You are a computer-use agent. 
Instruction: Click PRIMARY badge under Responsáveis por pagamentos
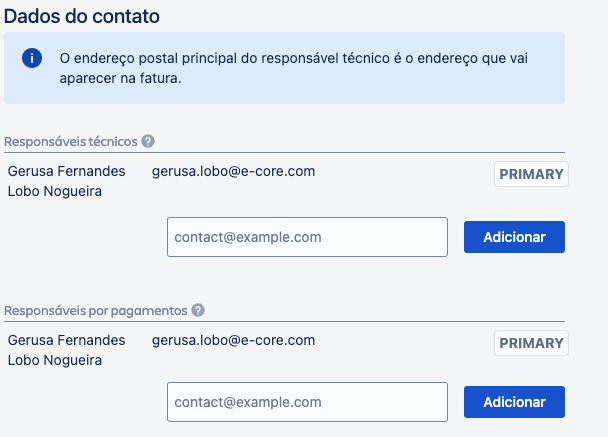531,343
